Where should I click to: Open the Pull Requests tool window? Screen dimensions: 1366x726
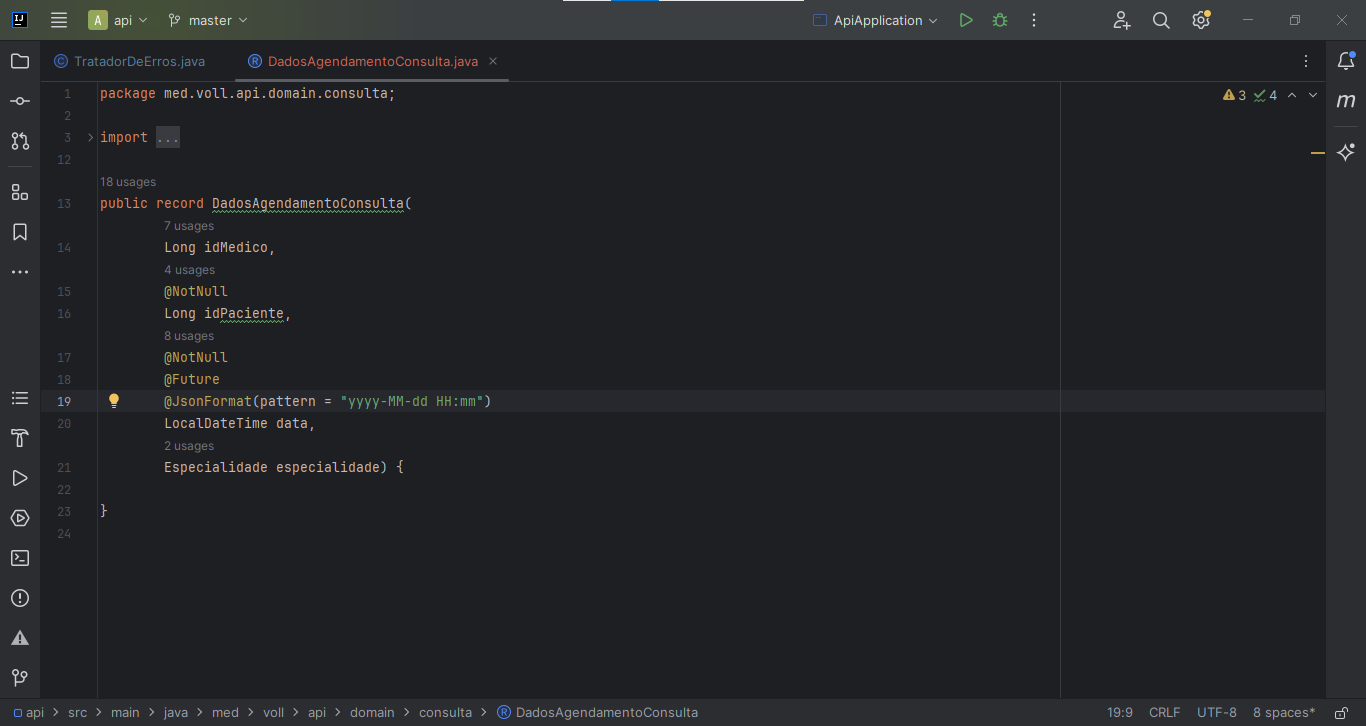[x=20, y=141]
